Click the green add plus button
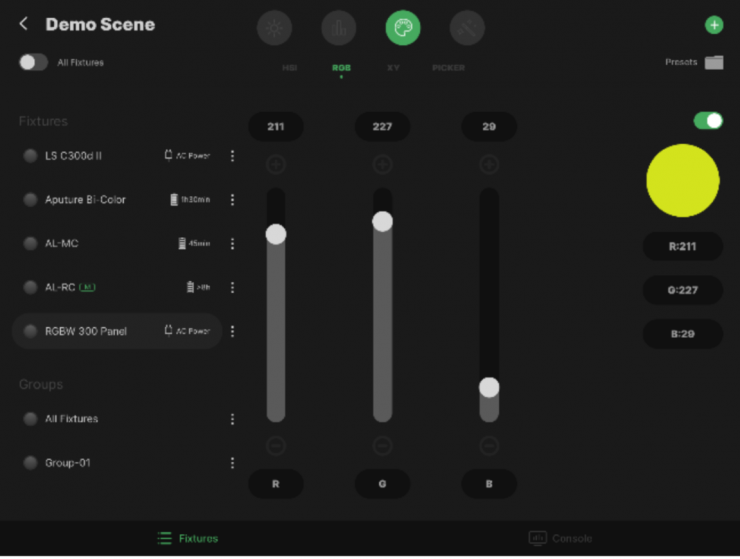 [714, 25]
